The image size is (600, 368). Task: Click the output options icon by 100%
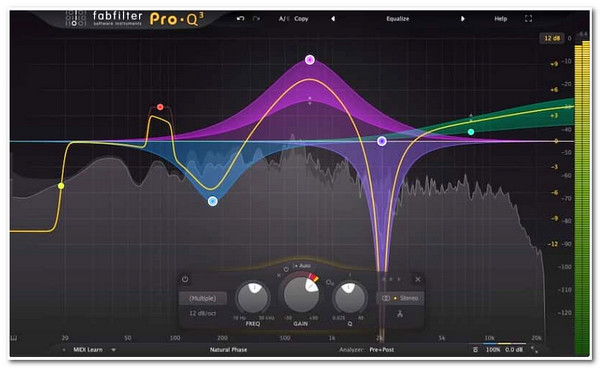tap(475, 350)
